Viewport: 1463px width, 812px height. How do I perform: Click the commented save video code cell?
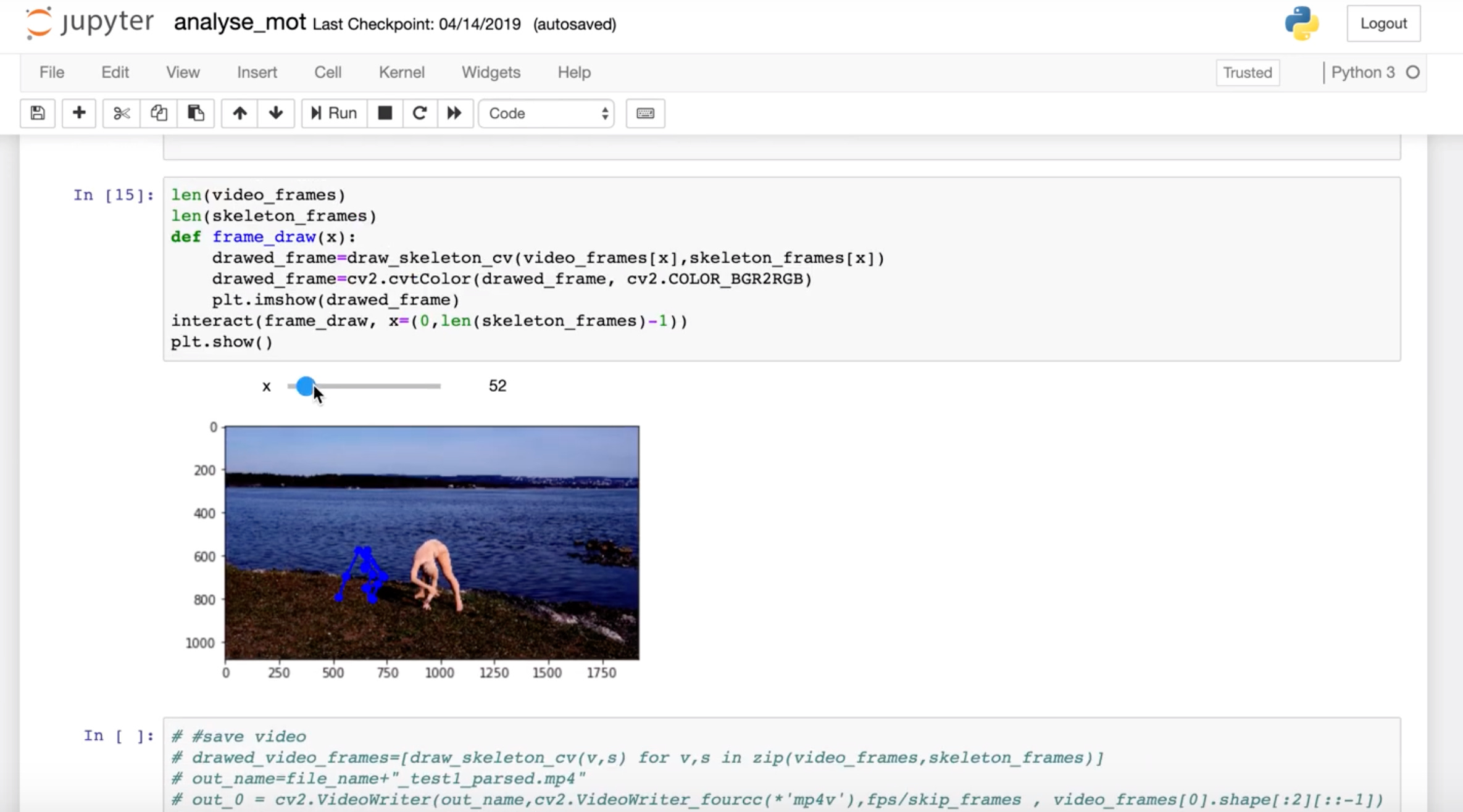[782, 765]
